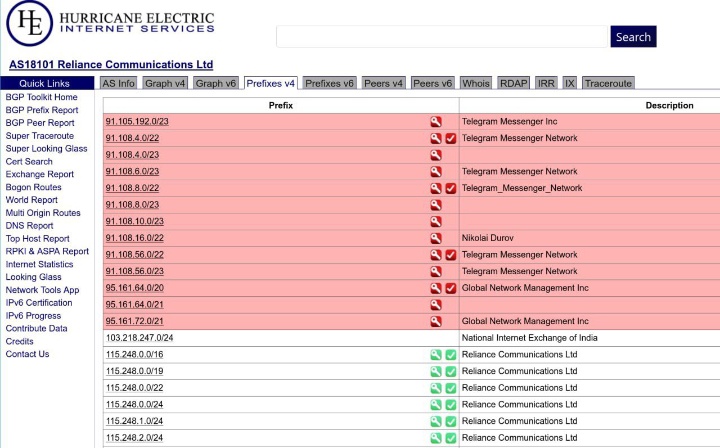Open prefix 115.248.1.0/24 link
Screen dimensions: 720x448
click(135, 421)
